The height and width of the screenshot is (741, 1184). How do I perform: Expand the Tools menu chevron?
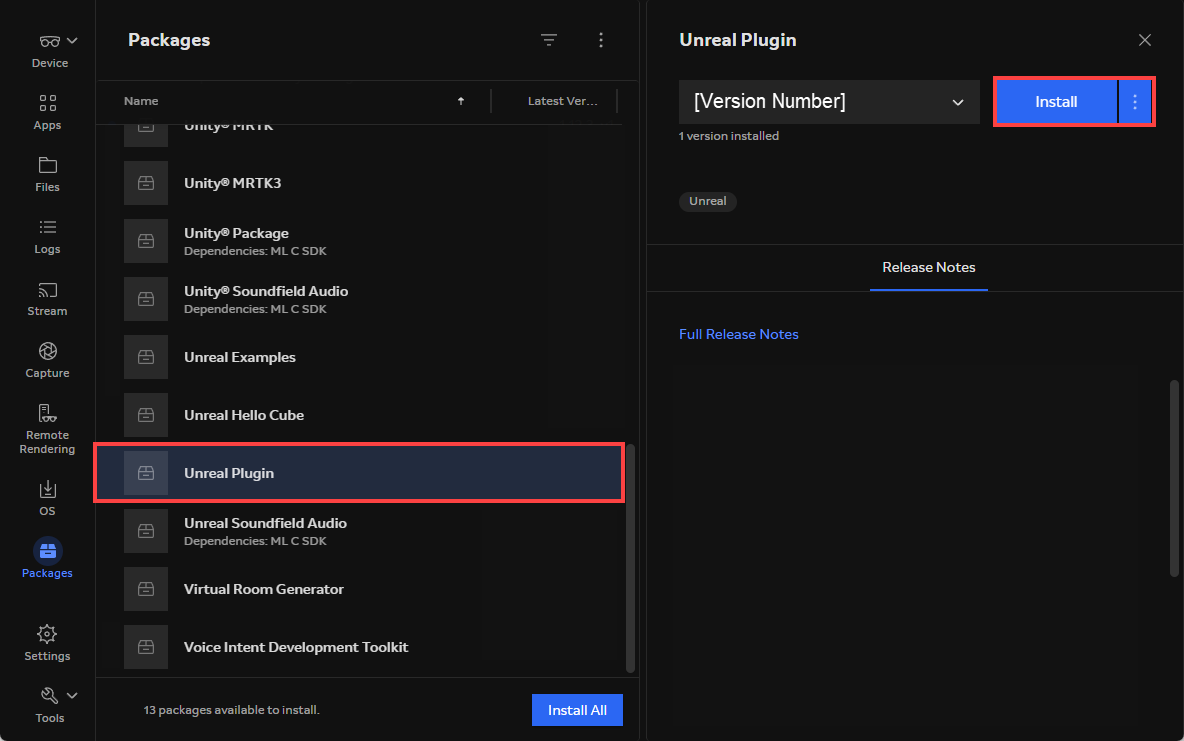(72, 695)
